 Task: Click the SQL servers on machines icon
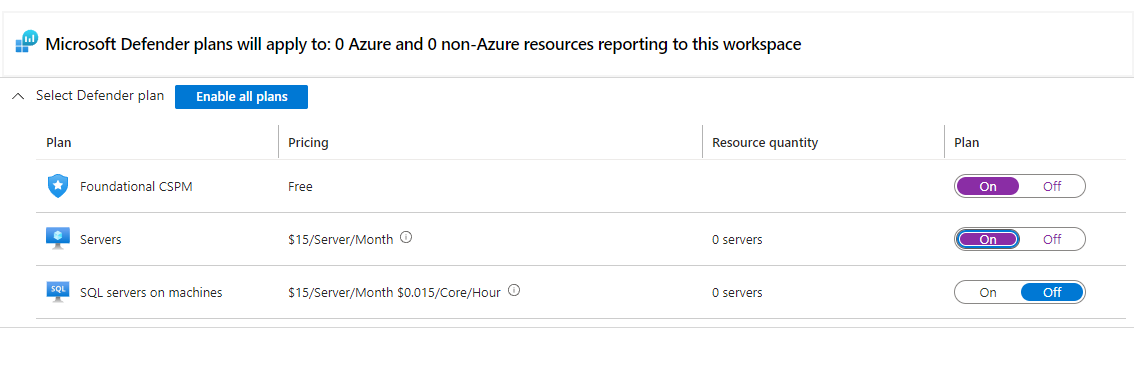(x=57, y=292)
